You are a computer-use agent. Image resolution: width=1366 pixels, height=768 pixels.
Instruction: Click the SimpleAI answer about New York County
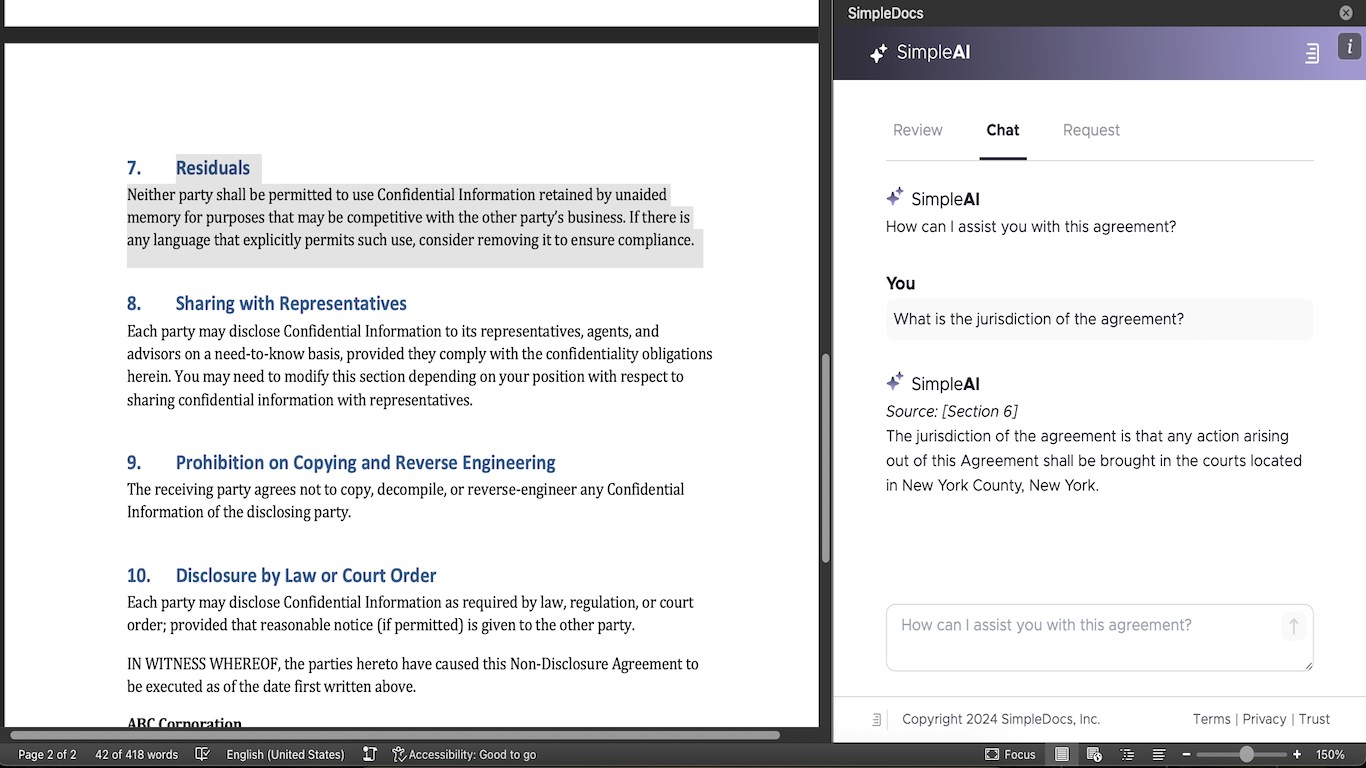click(x=1094, y=461)
